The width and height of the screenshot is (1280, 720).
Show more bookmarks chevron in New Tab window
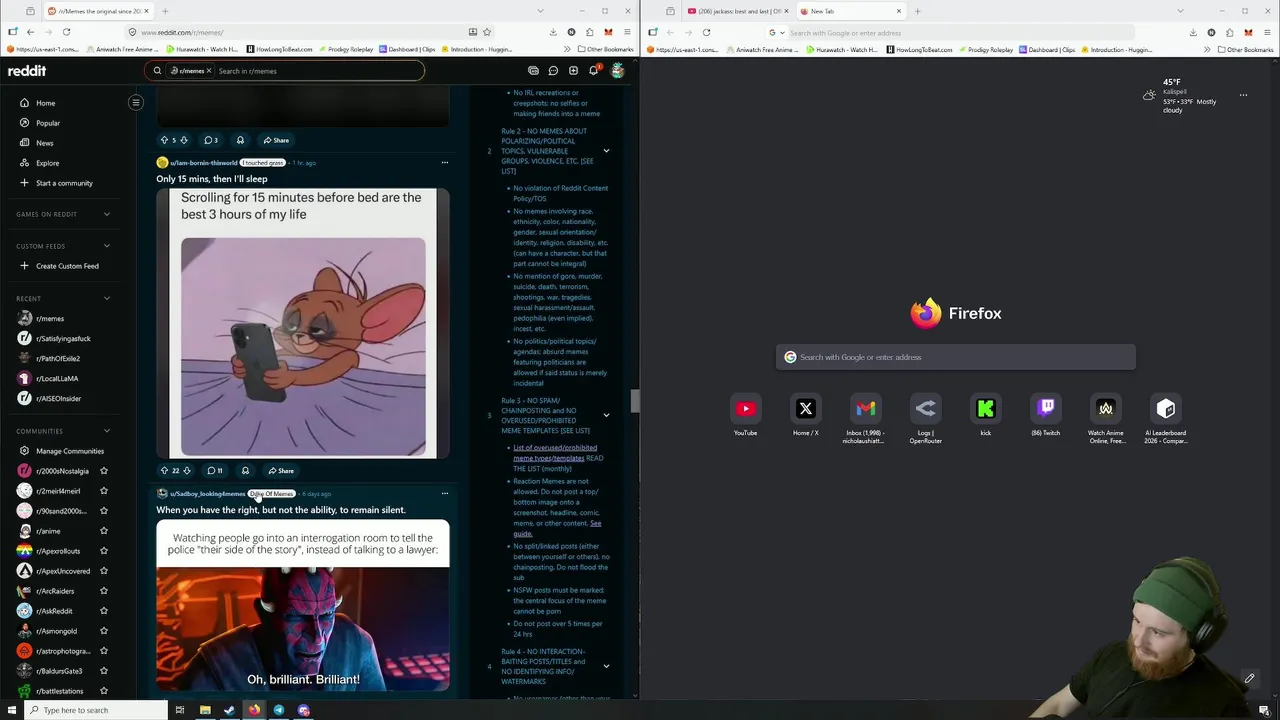[x=1207, y=49]
